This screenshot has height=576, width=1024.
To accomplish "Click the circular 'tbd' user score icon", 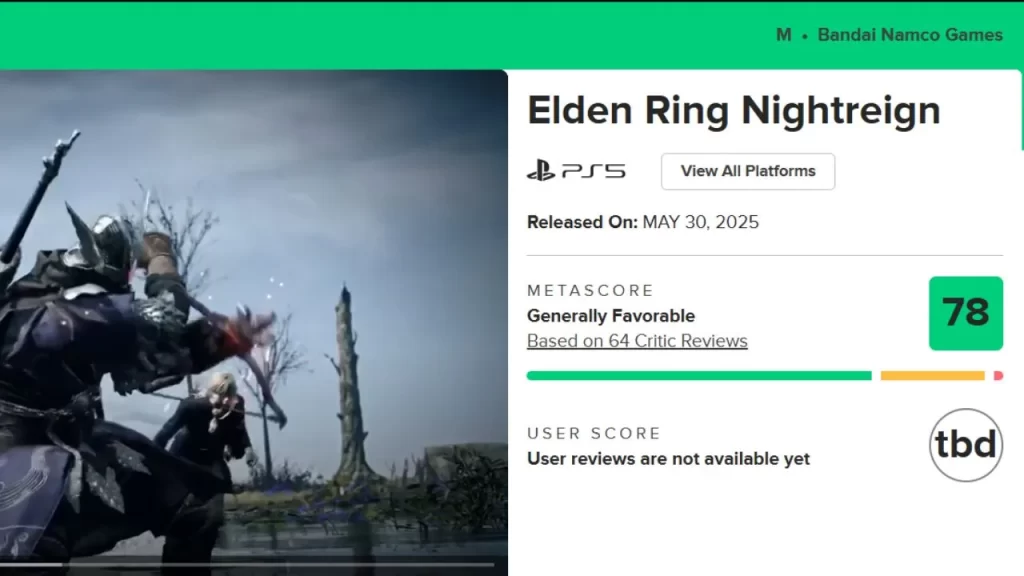I will coord(966,444).
